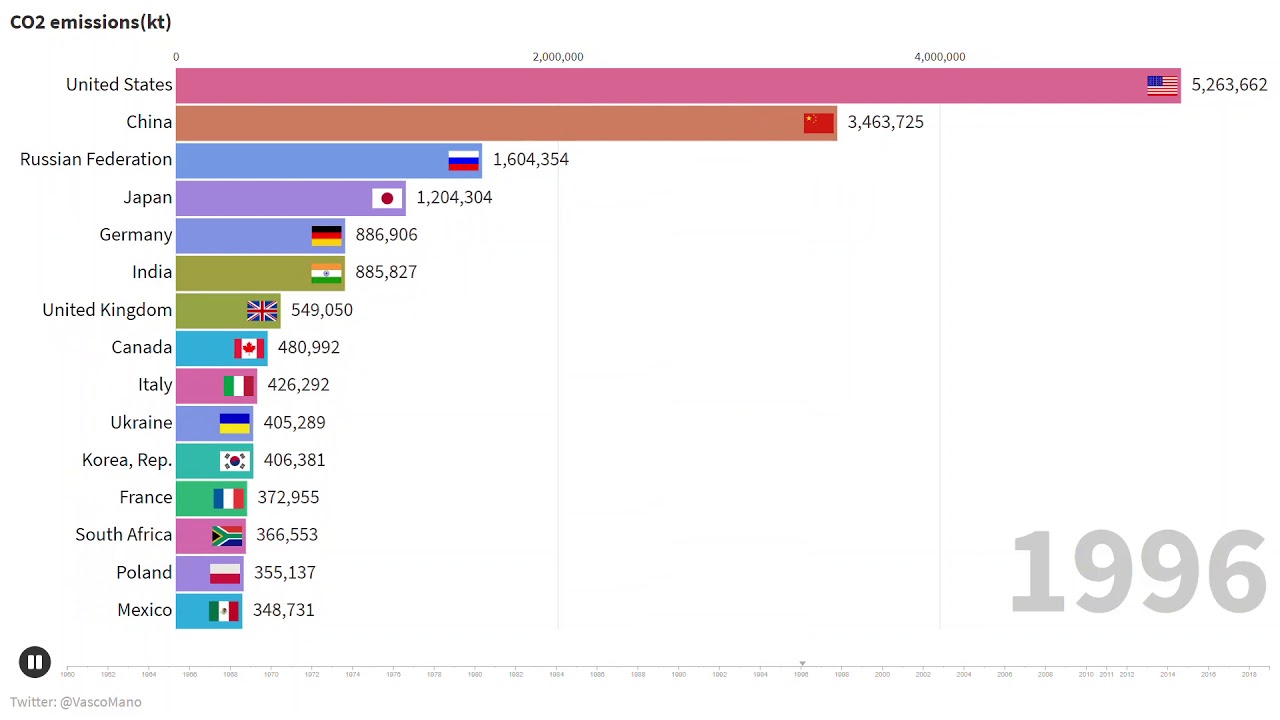Click the 'CO2 emissions(kt)' chart title
The height and width of the screenshot is (720, 1280).
click(x=90, y=22)
